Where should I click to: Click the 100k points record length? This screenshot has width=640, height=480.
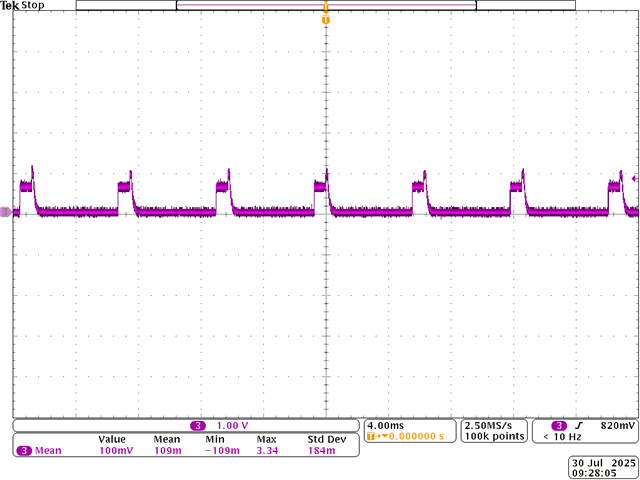[494, 436]
